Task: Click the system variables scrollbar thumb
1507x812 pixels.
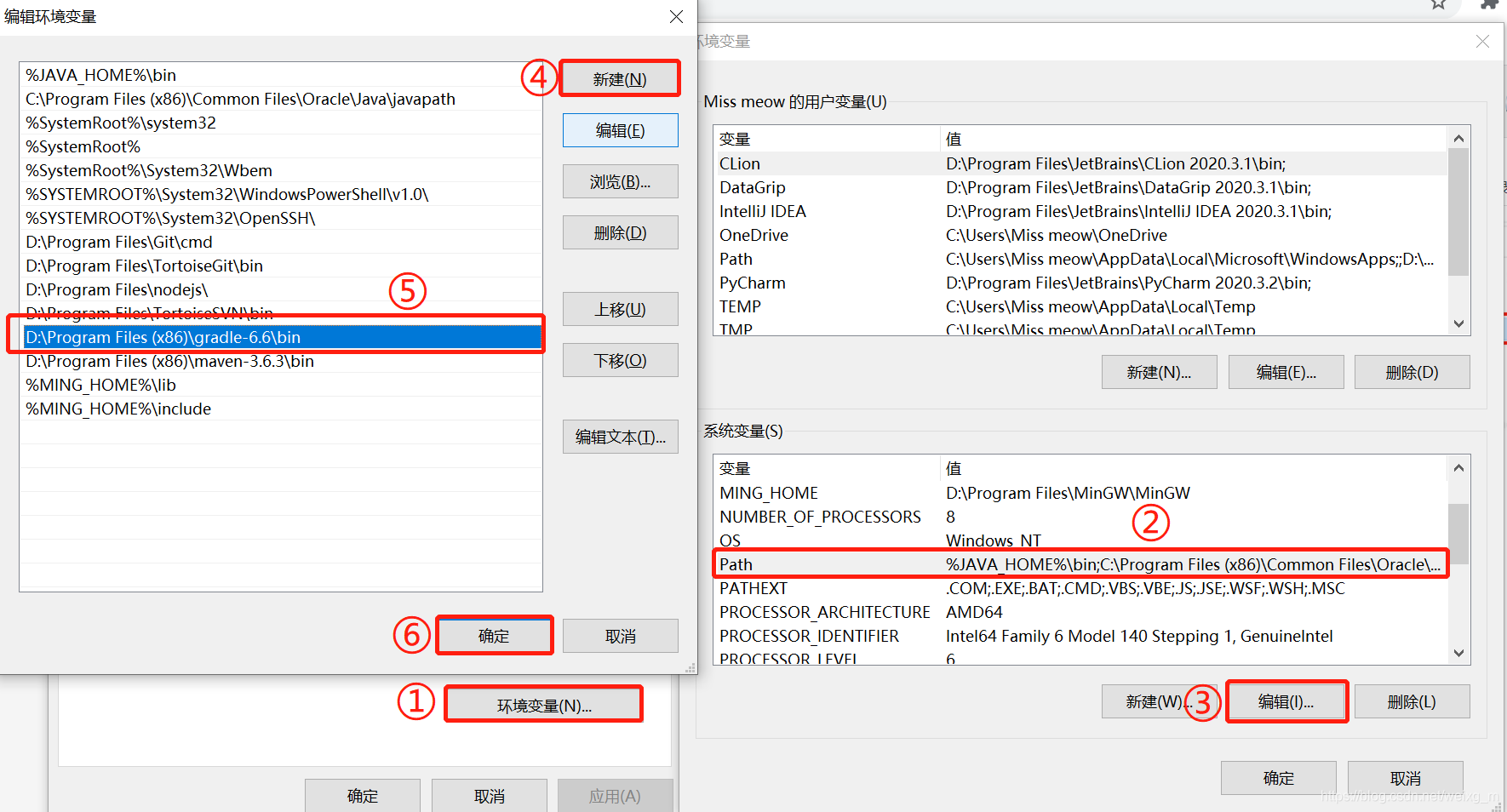Action: tap(1458, 534)
